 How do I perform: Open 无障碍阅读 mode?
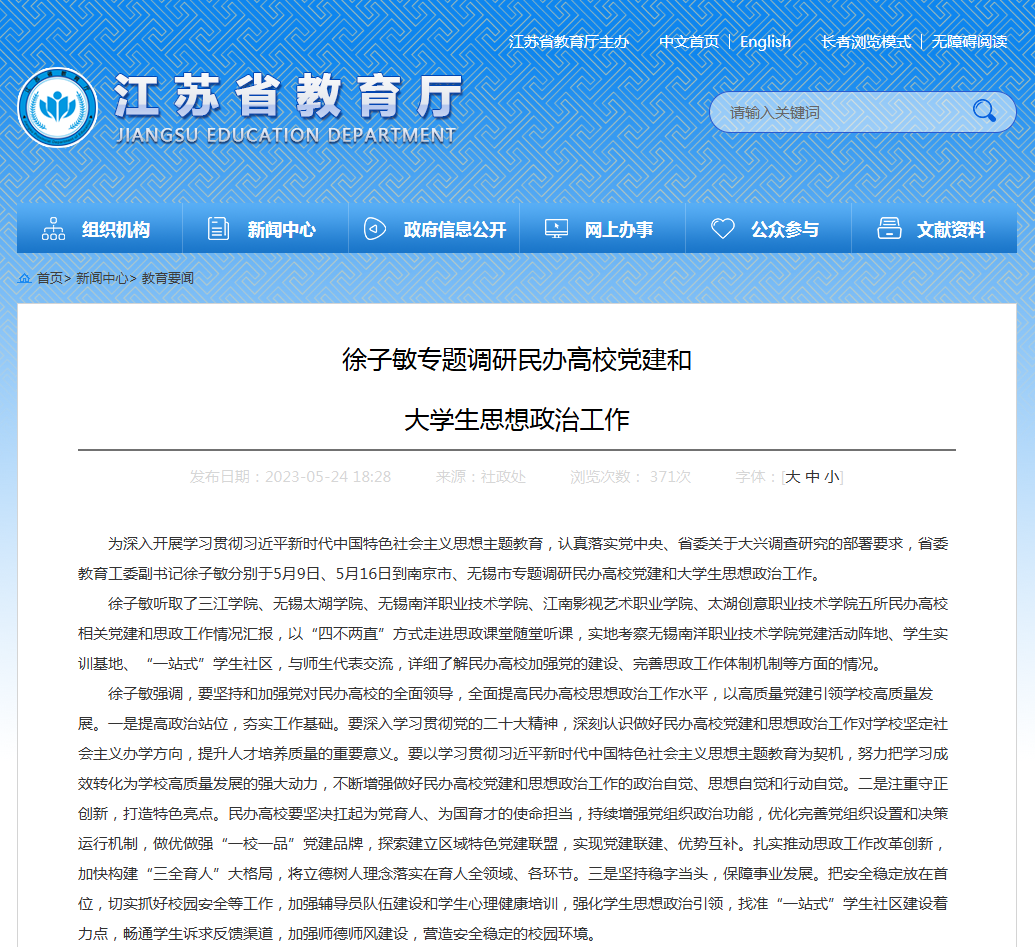[x=969, y=42]
